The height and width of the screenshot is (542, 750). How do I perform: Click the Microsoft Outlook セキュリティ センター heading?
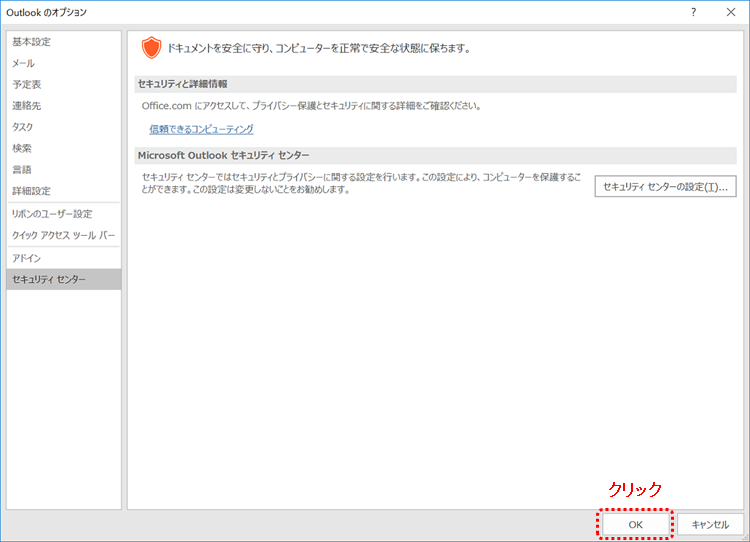(x=223, y=155)
